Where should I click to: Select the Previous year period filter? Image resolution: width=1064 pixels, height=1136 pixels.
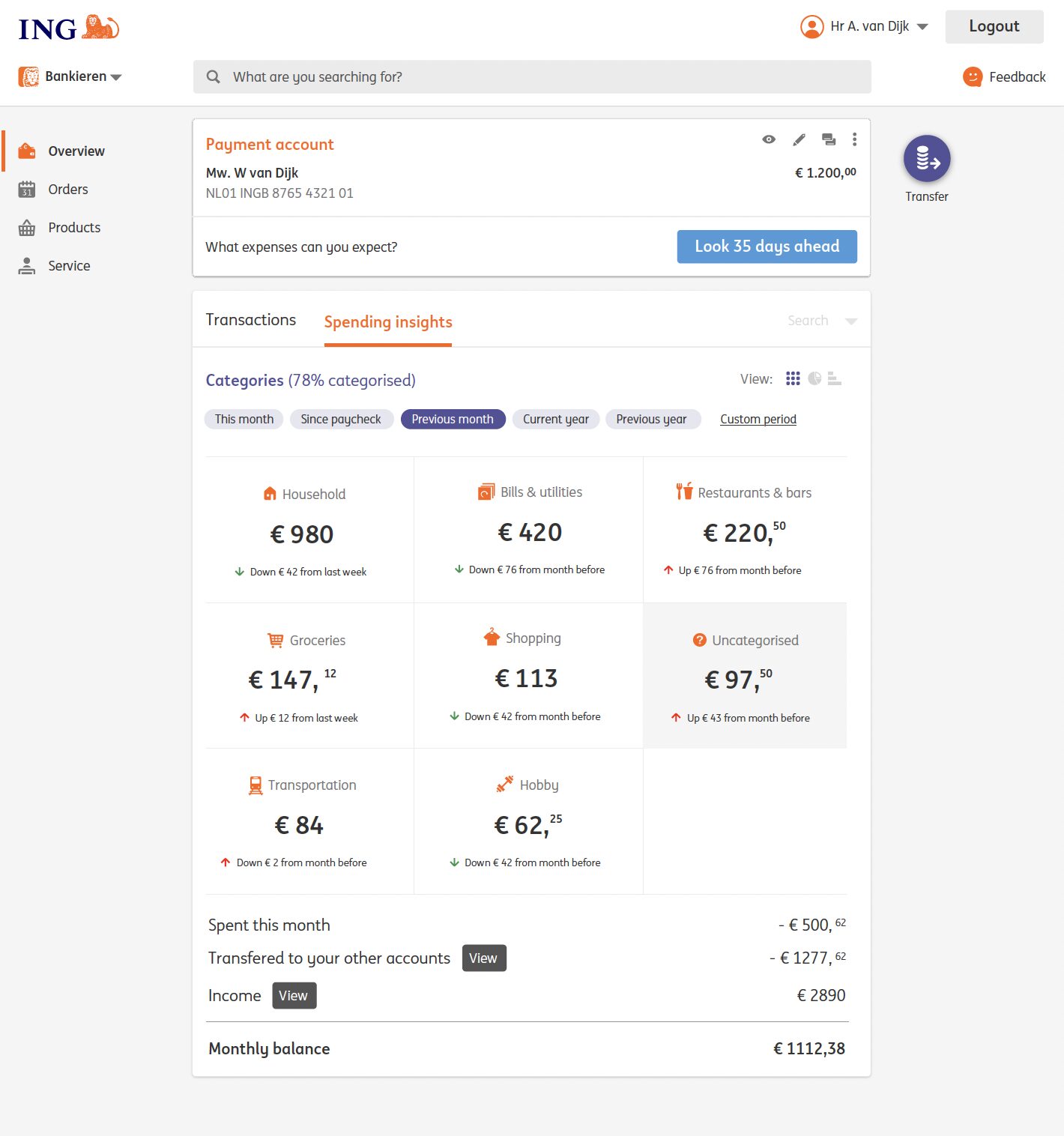coord(652,419)
